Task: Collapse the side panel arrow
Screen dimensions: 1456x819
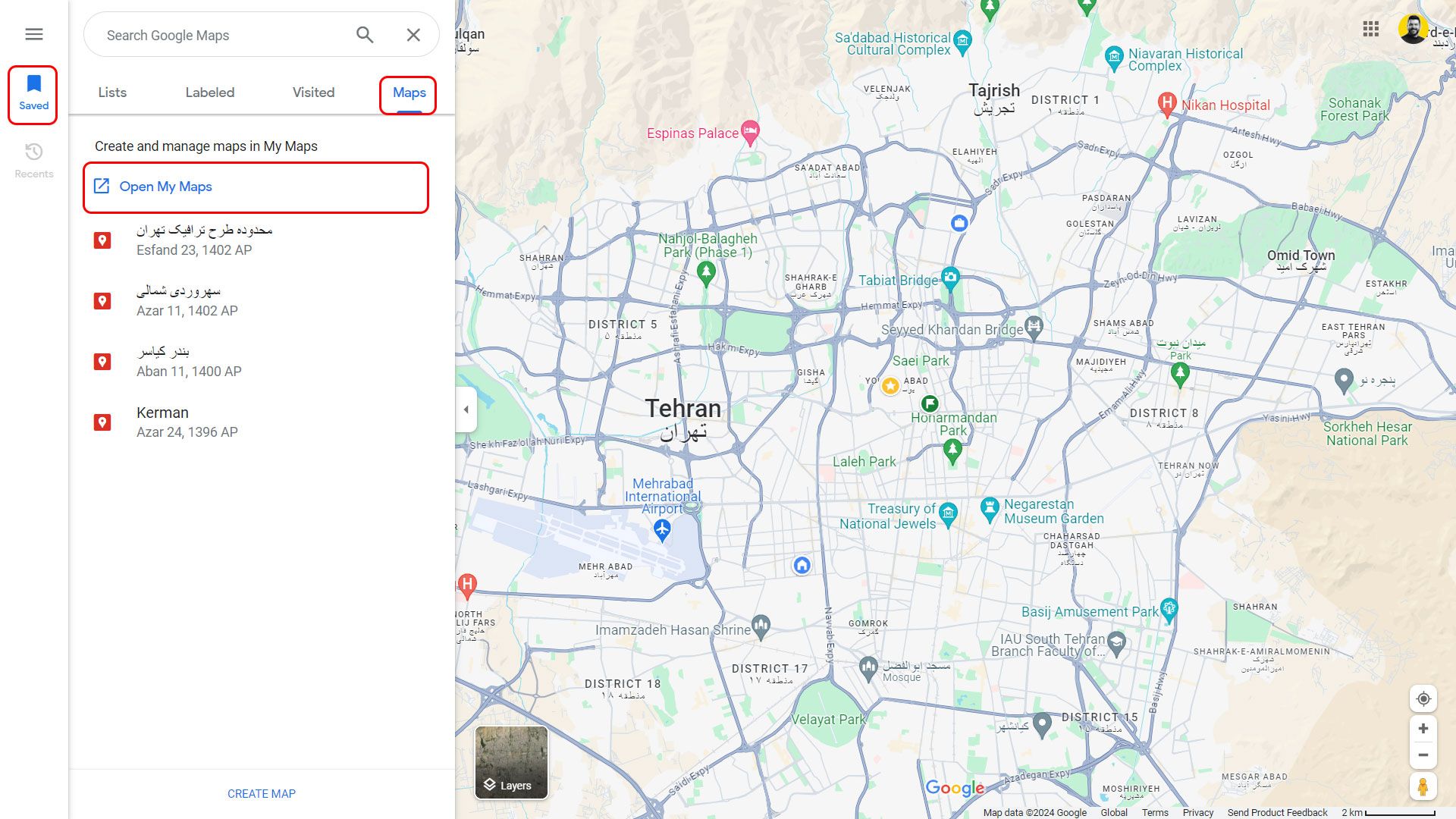Action: (x=466, y=409)
